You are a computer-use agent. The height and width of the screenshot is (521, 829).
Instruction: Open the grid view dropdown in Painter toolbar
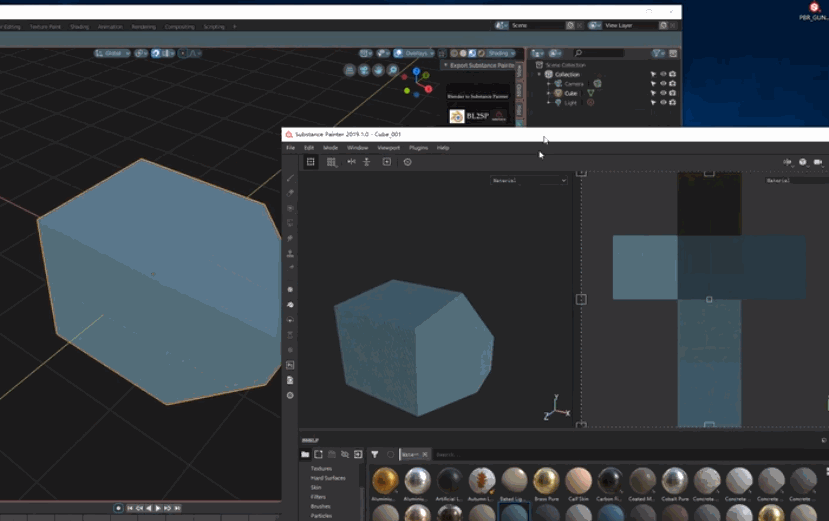click(331, 162)
